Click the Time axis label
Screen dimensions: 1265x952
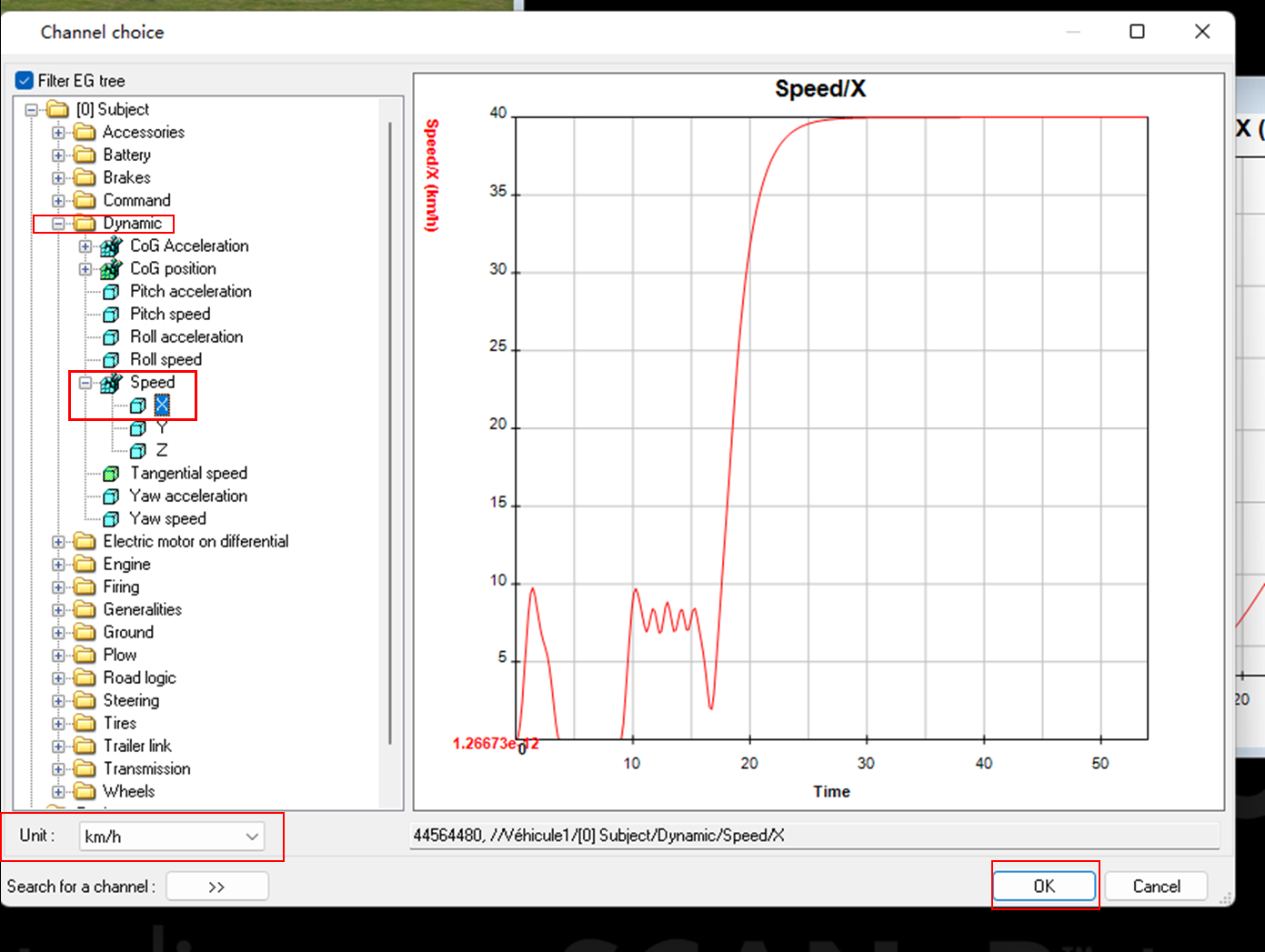tap(831, 792)
